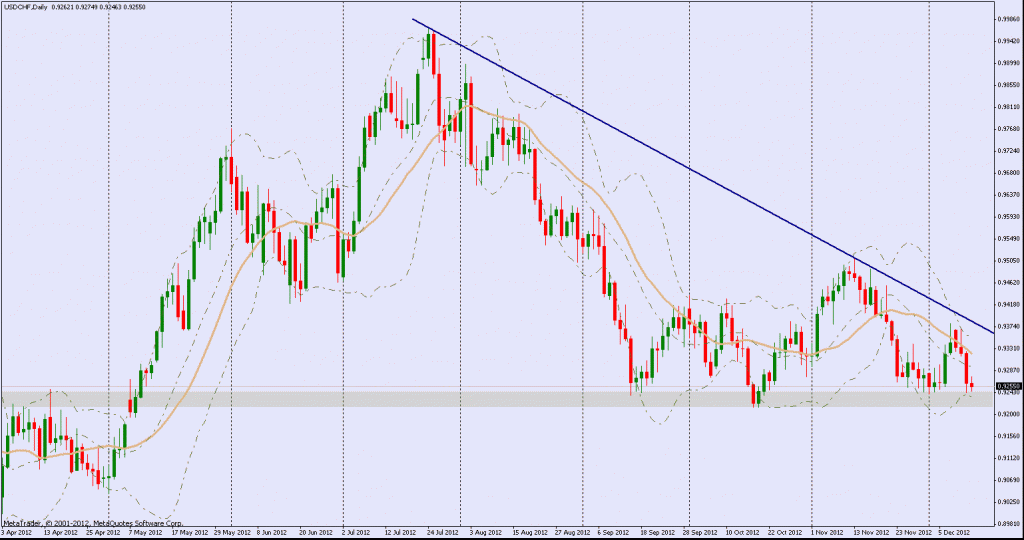Click the 24 Jul 2012 date label
The height and width of the screenshot is (540, 1024).
tap(443, 533)
